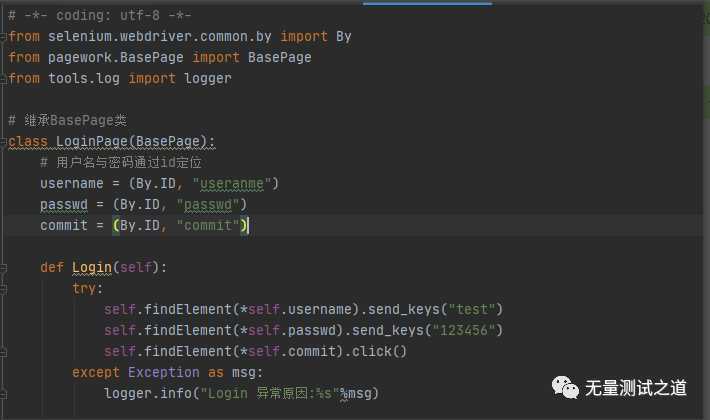This screenshot has width=710, height=420.
Task: Click the string "passwd" literal
Action: pos(208,205)
